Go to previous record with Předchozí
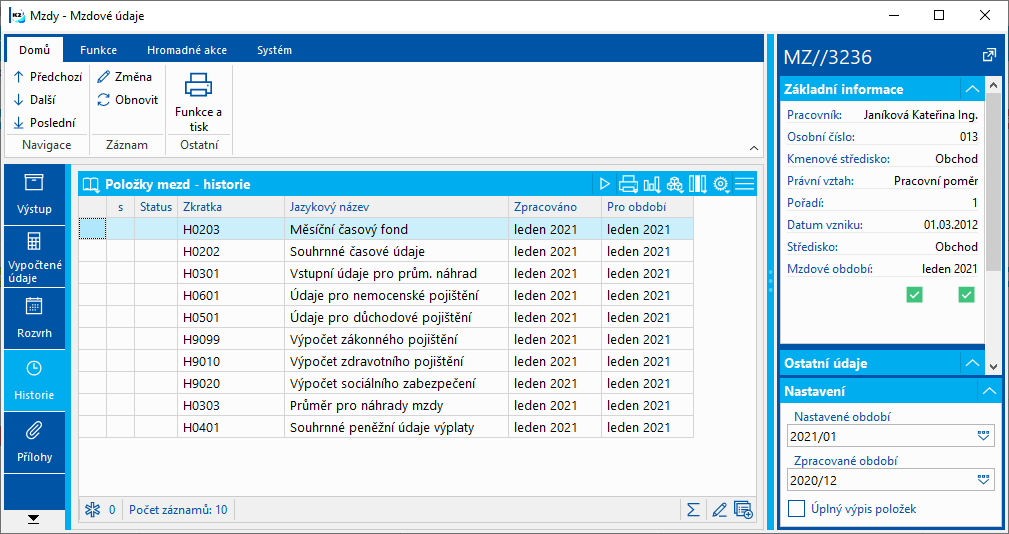 click(x=48, y=77)
